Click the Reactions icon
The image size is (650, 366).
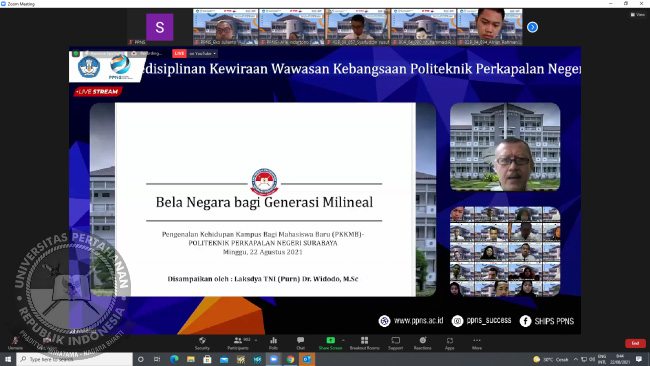point(422,343)
